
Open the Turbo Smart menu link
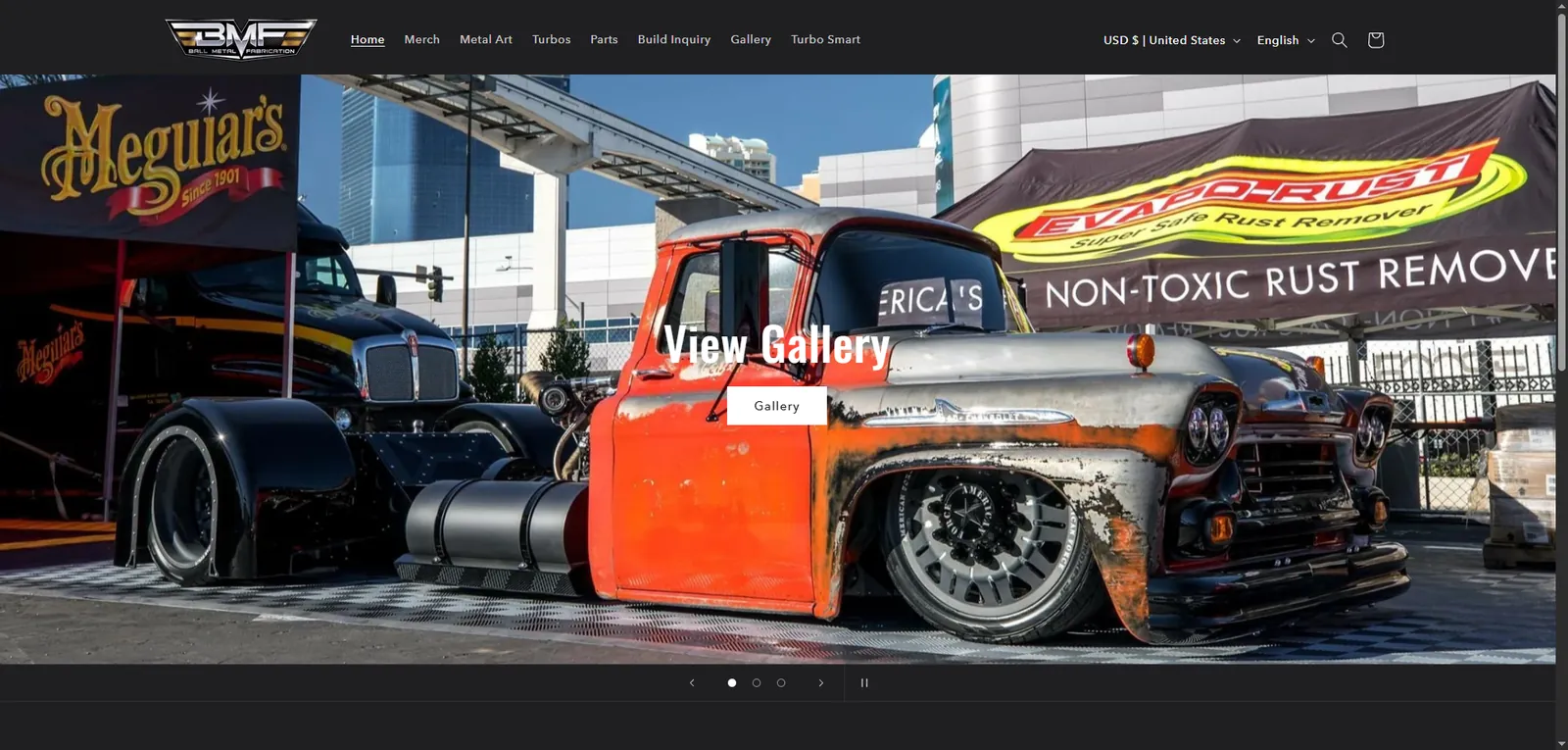point(826,40)
